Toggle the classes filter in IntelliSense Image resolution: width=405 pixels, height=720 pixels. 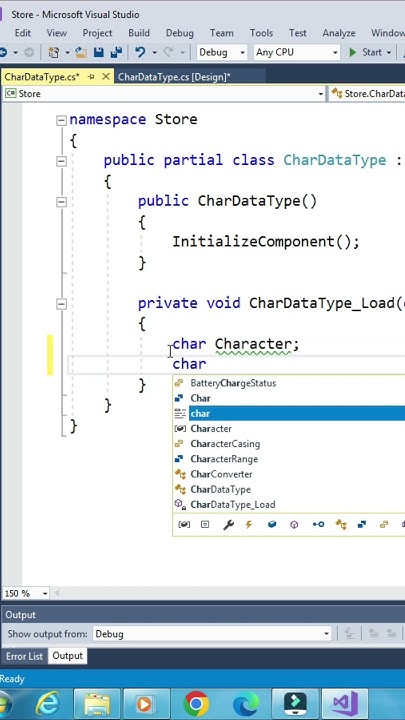point(341,524)
